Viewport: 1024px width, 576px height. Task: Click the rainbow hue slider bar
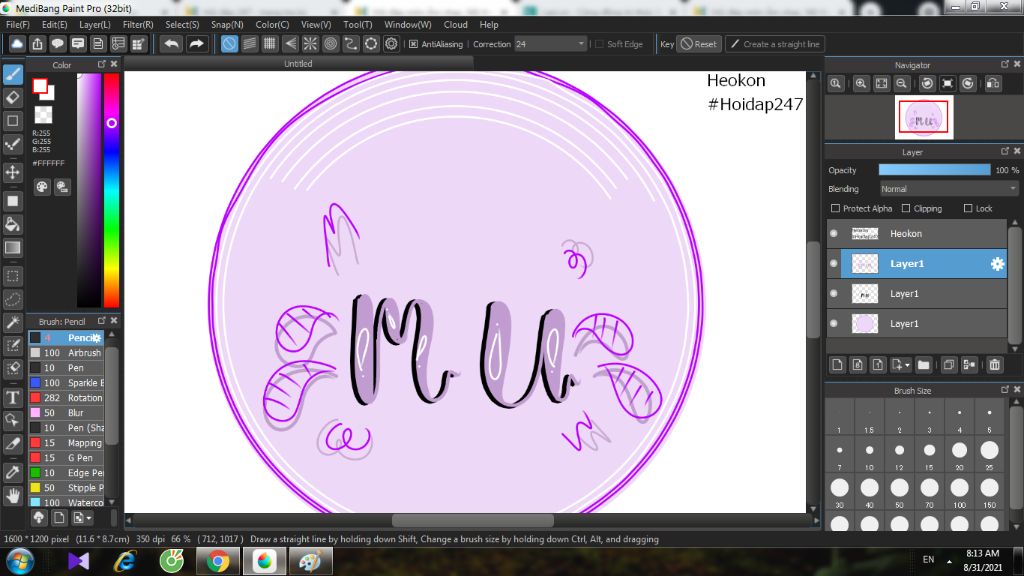112,189
